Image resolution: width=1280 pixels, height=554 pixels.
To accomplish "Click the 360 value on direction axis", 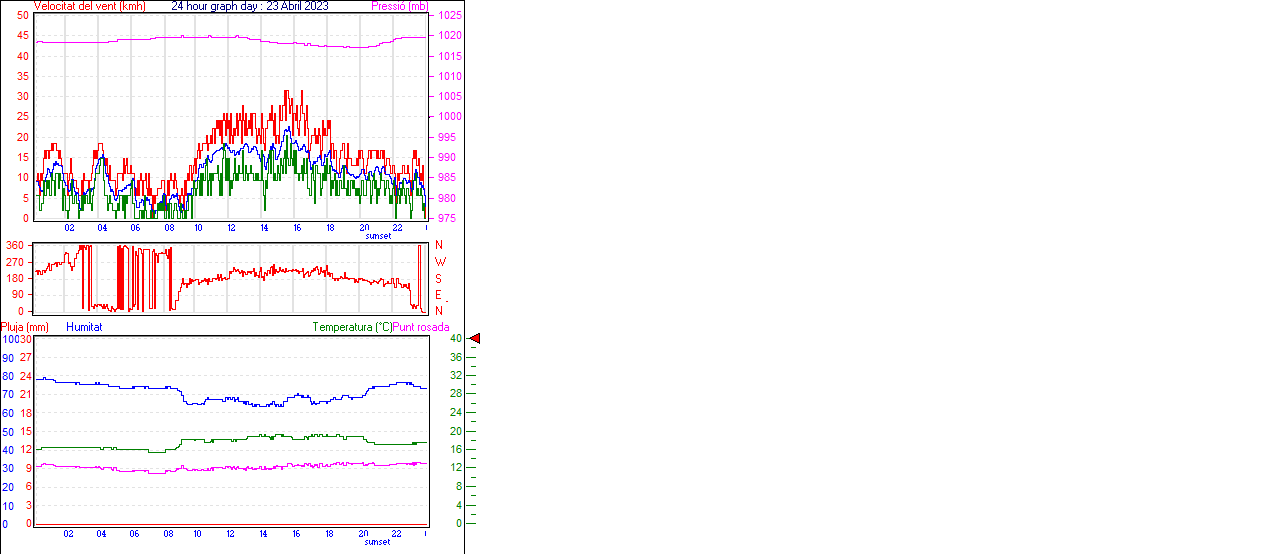I will [x=15, y=245].
